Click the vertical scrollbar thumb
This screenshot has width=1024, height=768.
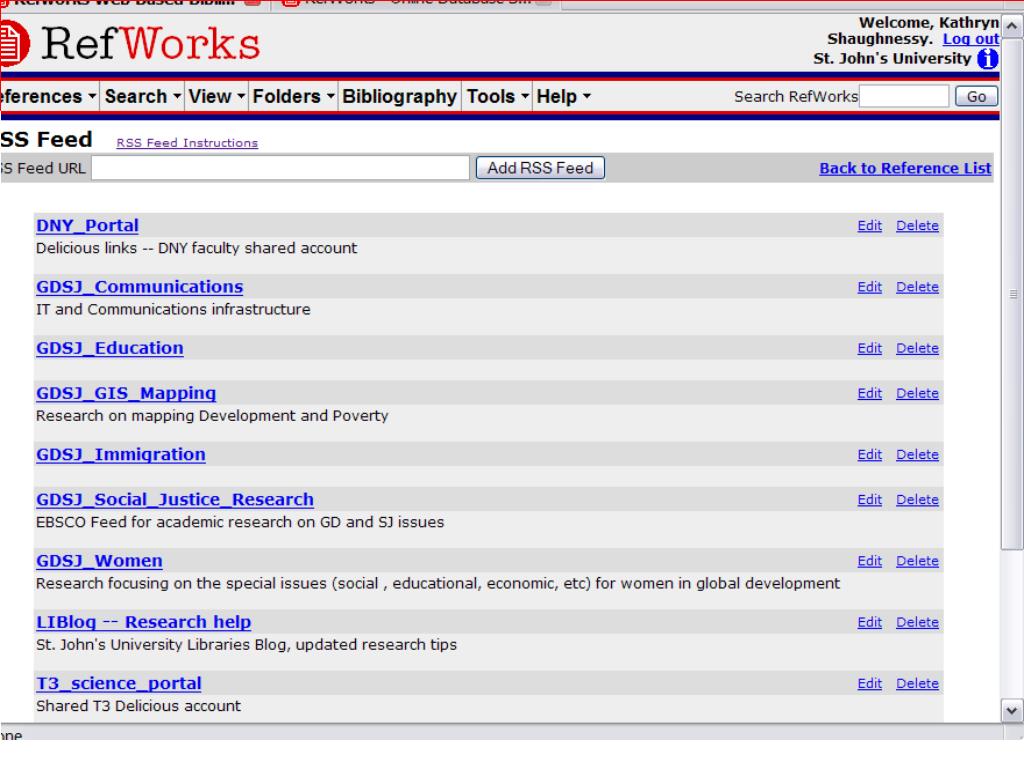click(x=1012, y=294)
